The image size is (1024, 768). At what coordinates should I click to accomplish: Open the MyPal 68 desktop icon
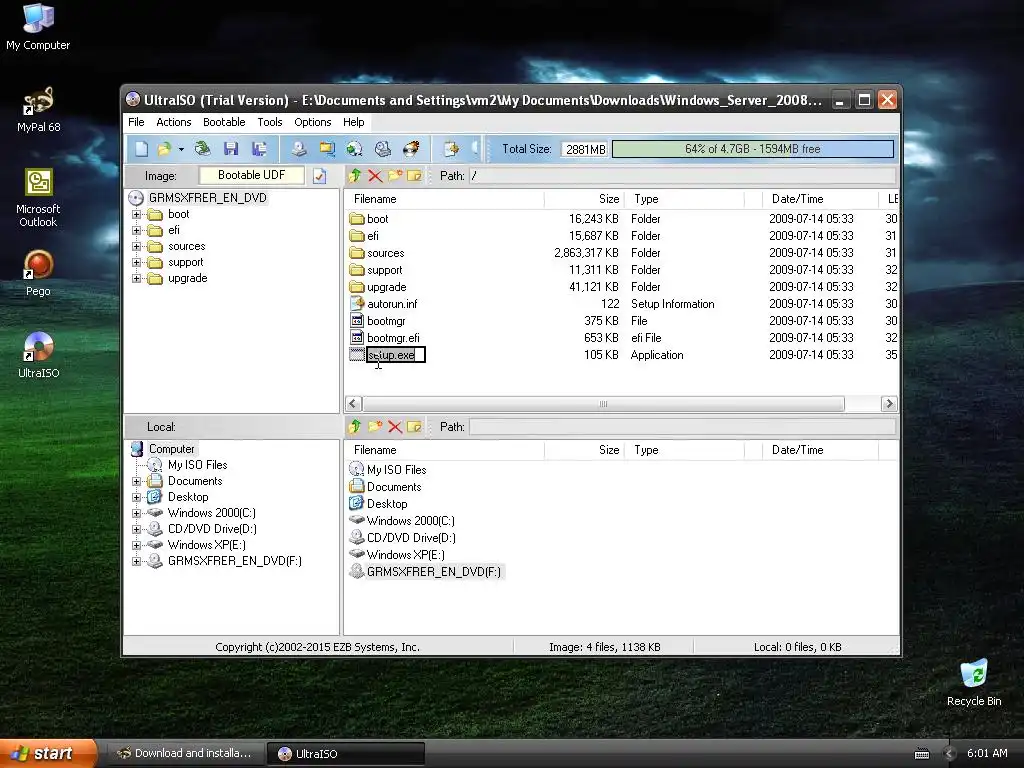point(38,108)
